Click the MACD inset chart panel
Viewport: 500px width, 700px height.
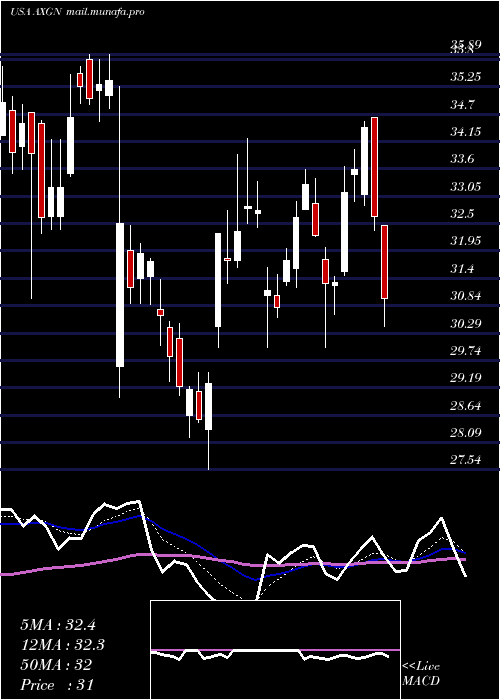pos(275,650)
